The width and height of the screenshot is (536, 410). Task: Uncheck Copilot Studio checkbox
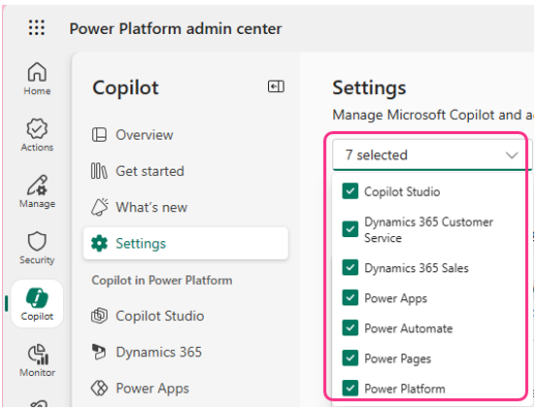(x=350, y=191)
